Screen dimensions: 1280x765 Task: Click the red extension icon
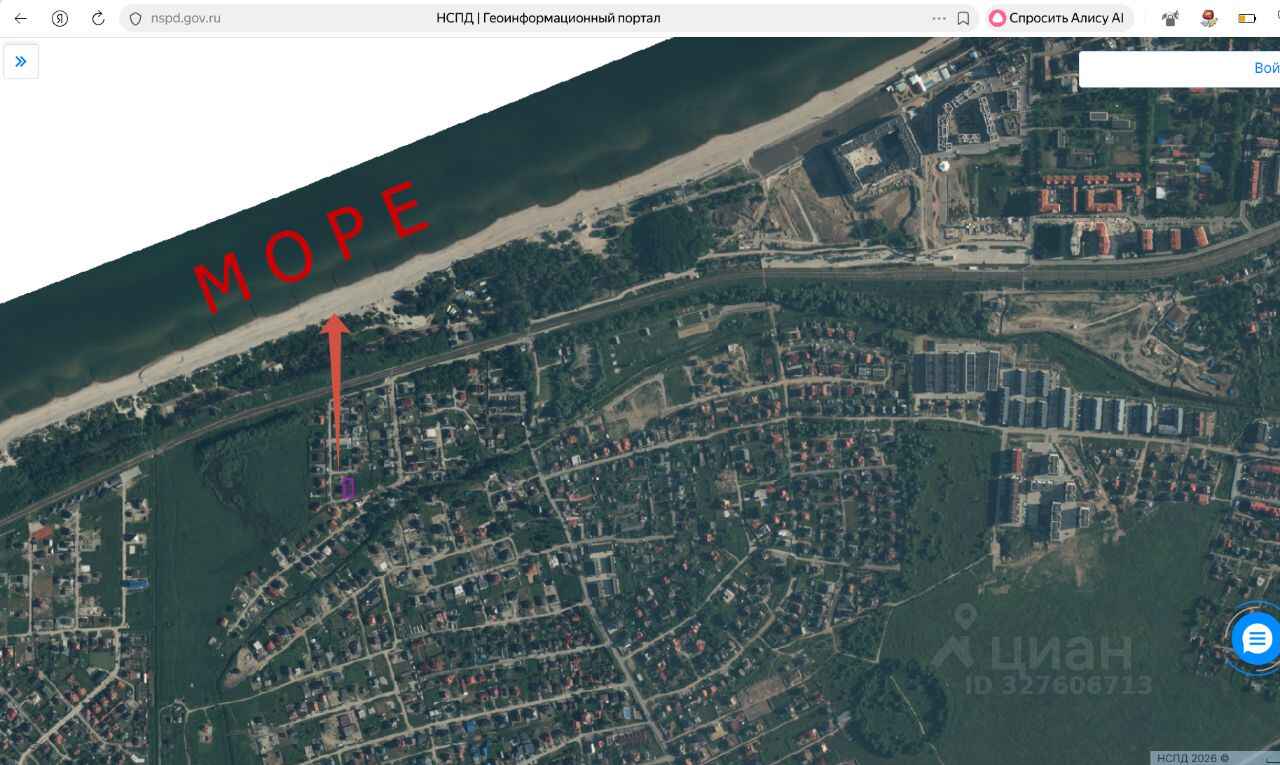pos(1208,18)
